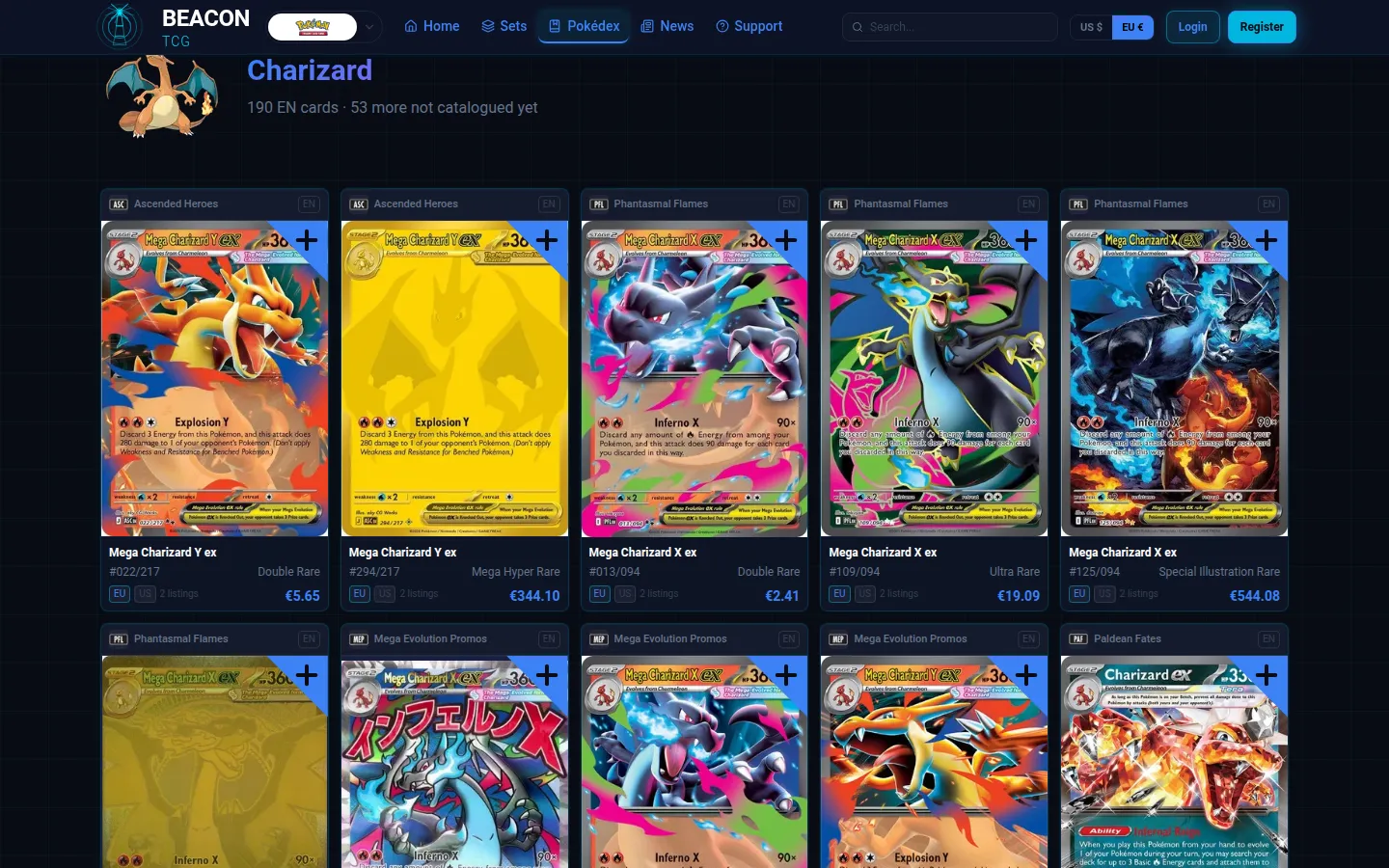Add the Japanese-text Mega Evolution Promos card with plus icon
This screenshot has width=1389, height=868.
pyautogui.click(x=547, y=675)
